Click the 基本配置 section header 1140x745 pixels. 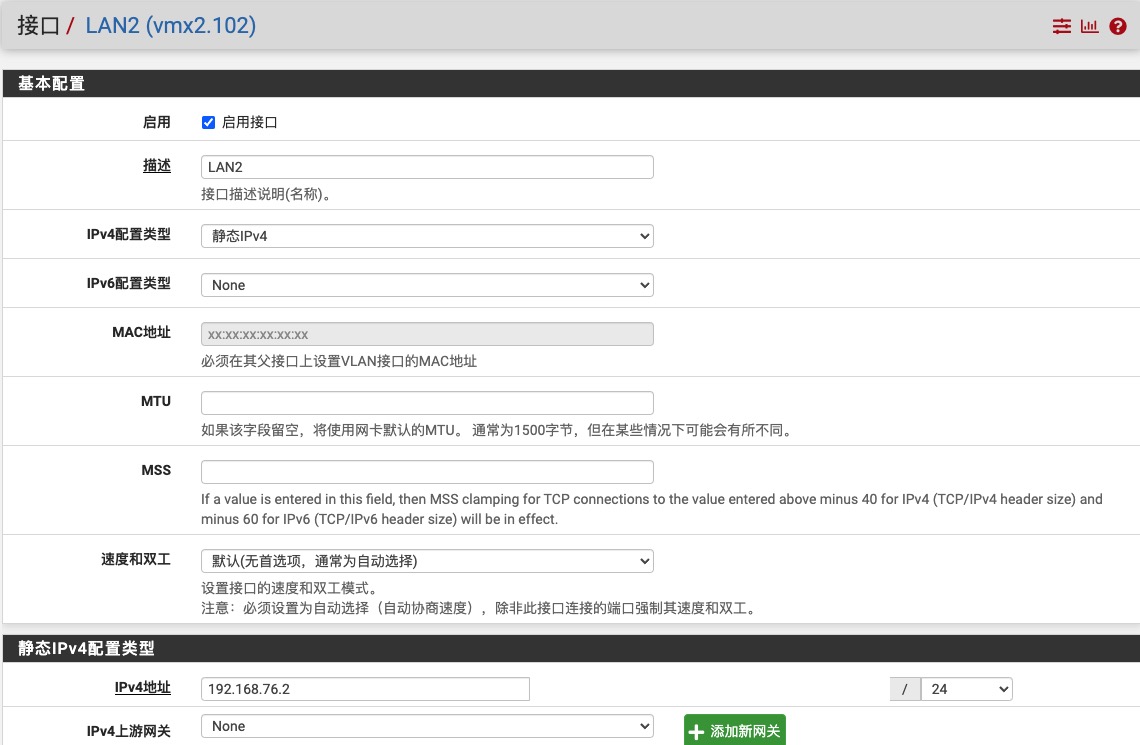[52, 84]
